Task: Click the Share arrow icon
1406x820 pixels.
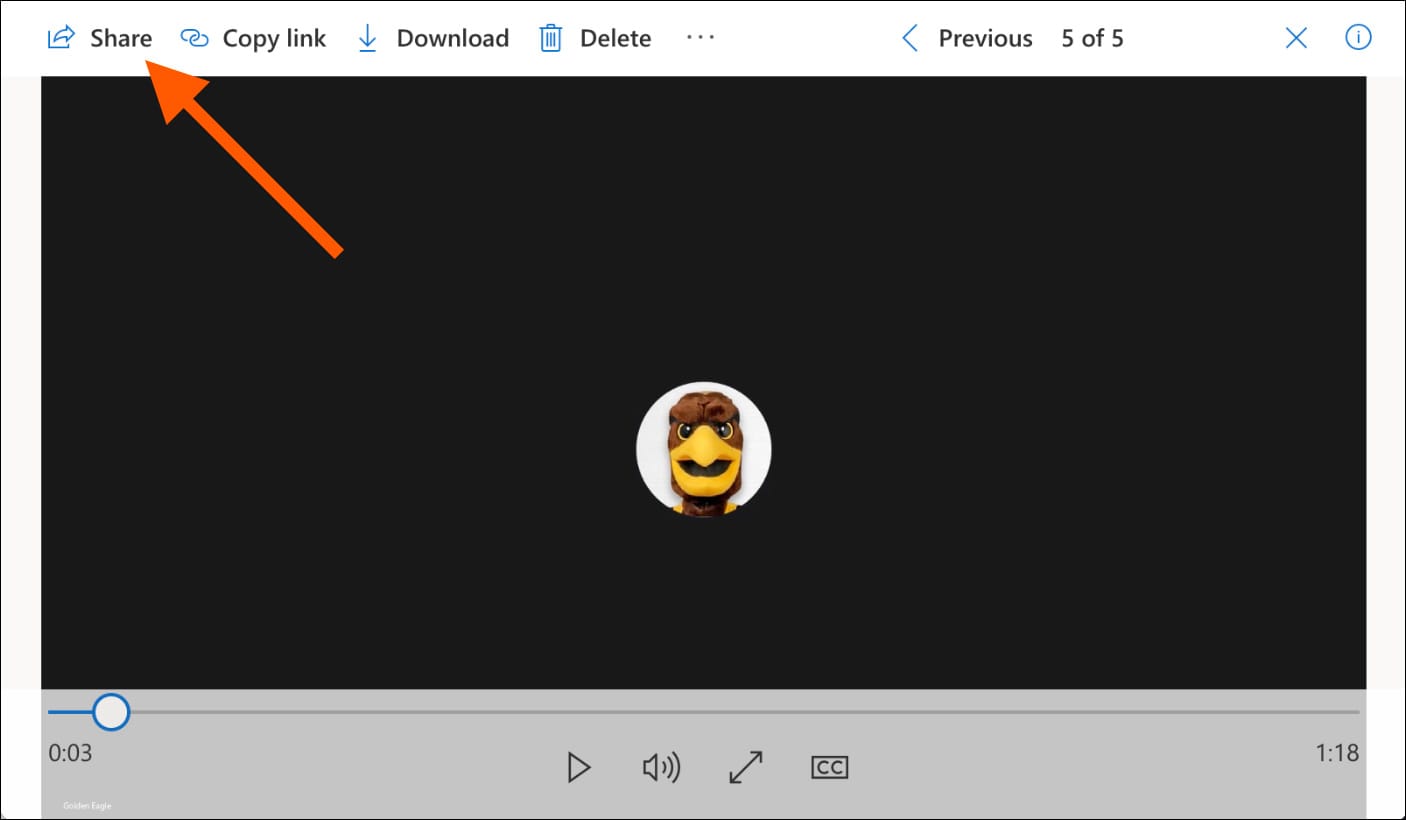Action: (61, 39)
